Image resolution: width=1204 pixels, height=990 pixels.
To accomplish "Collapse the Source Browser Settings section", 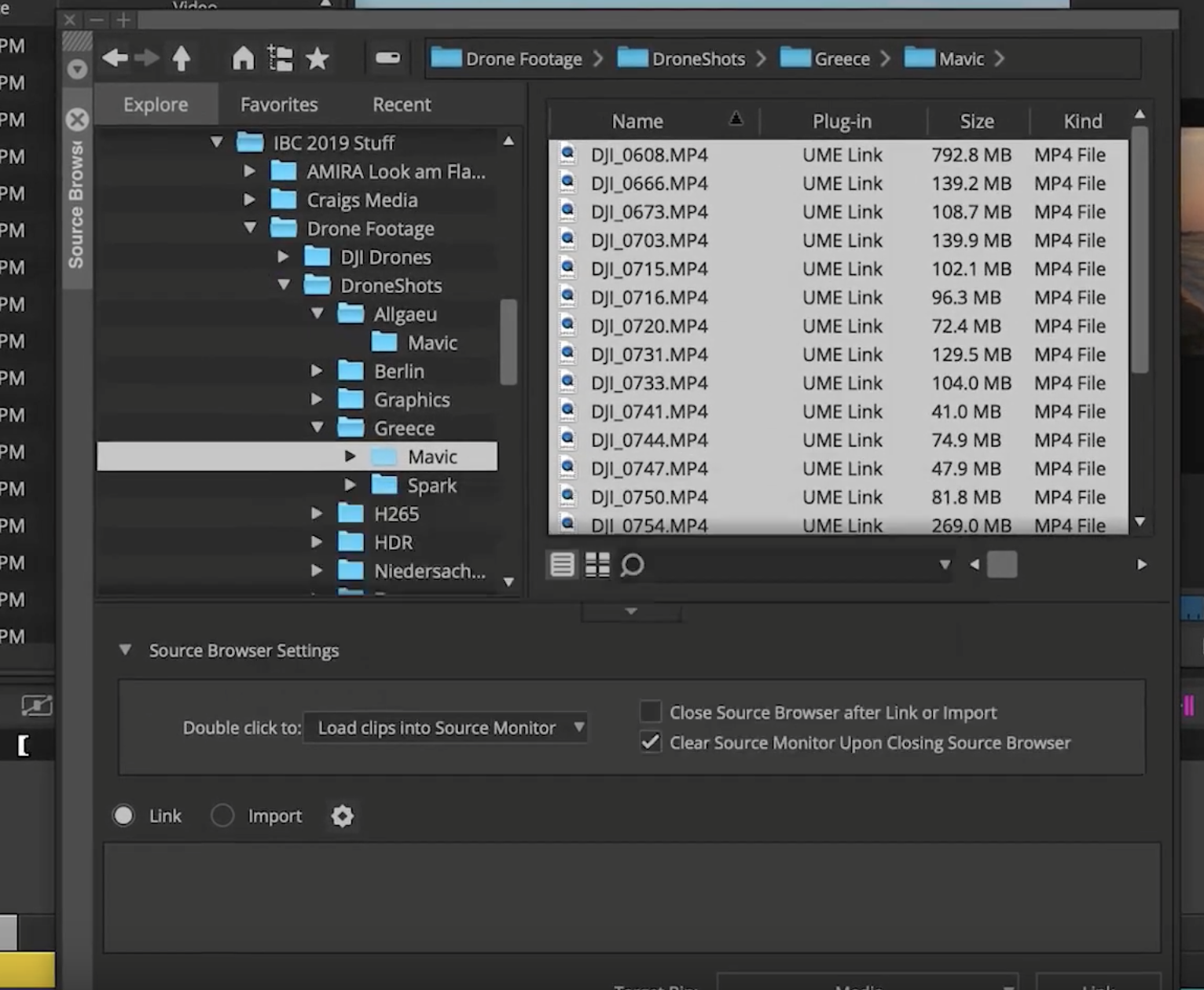I will [x=125, y=651].
